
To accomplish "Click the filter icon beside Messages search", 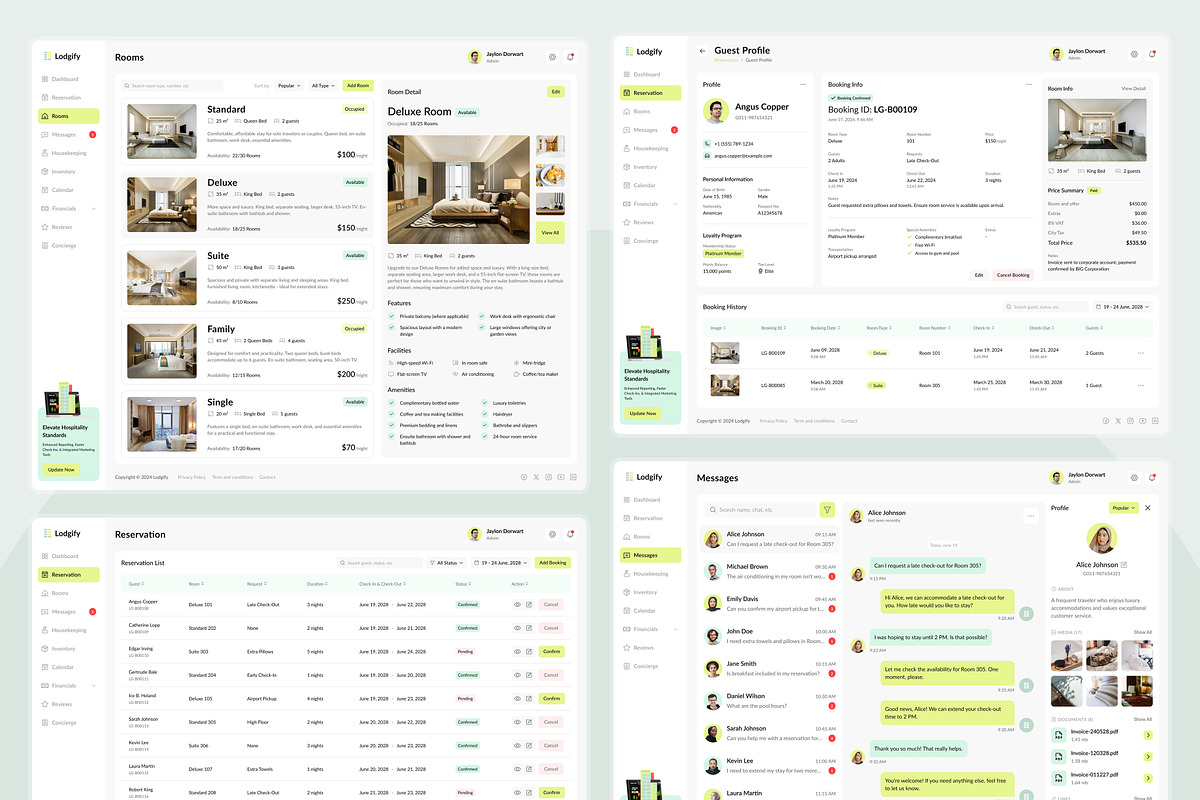I will (827, 509).
